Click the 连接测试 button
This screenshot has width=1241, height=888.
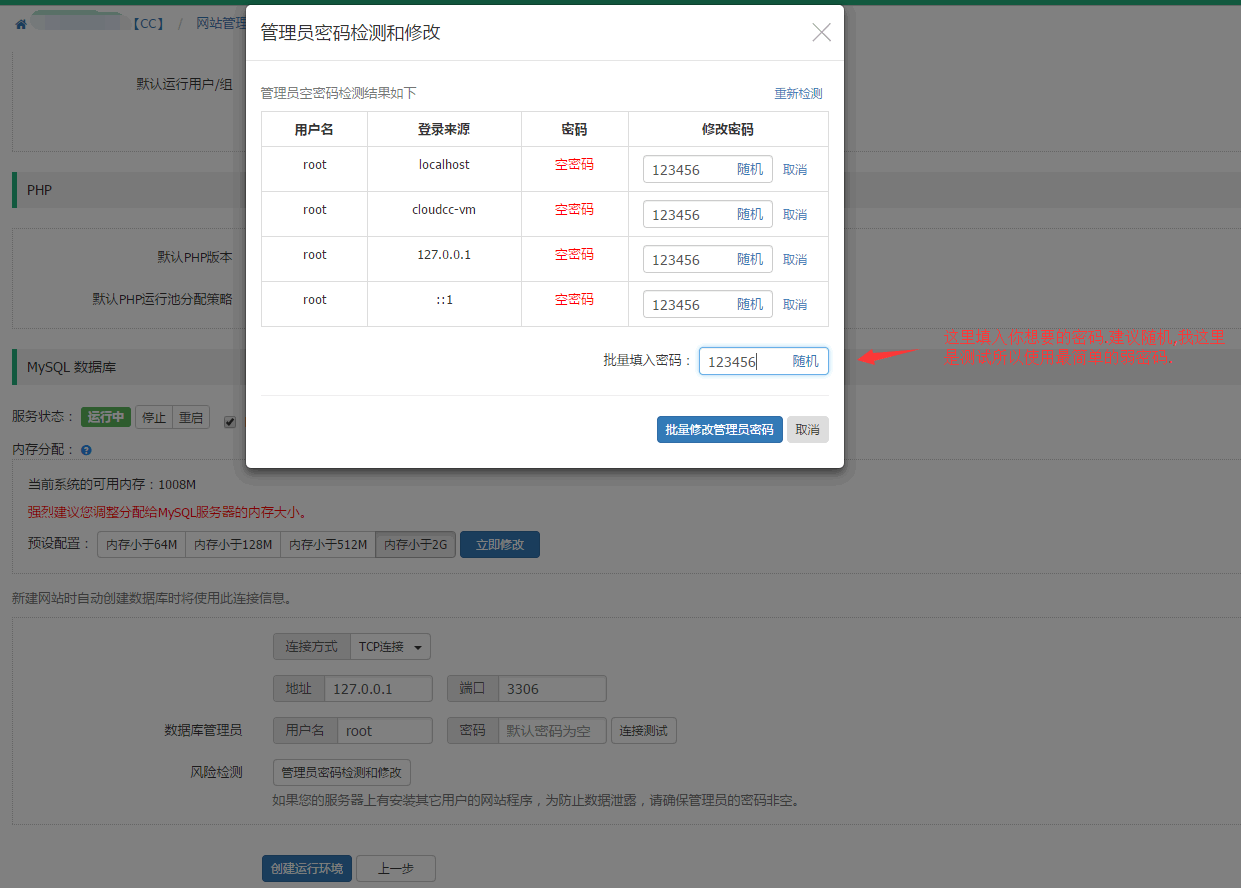(x=643, y=731)
